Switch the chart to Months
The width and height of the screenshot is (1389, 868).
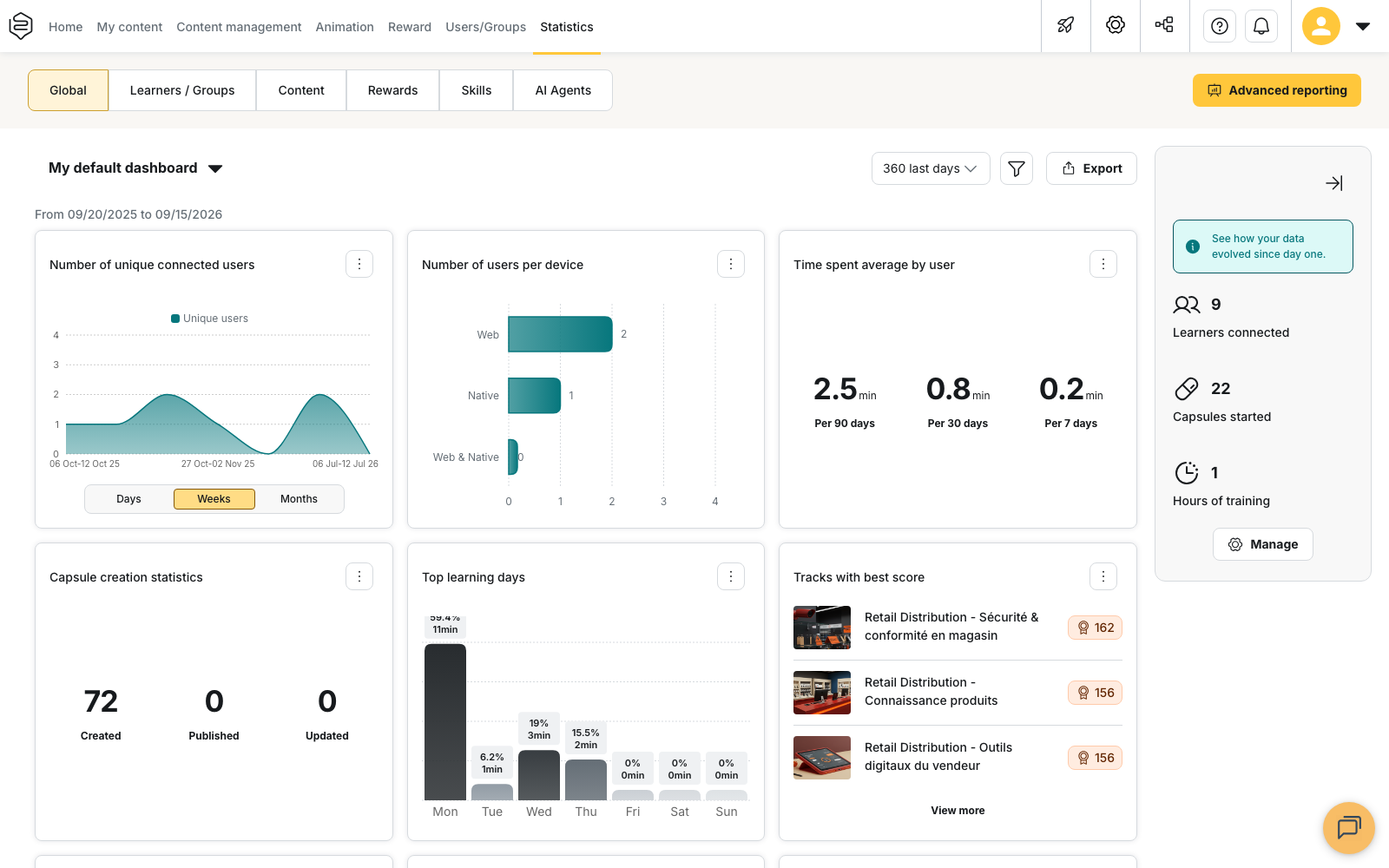[x=299, y=499]
